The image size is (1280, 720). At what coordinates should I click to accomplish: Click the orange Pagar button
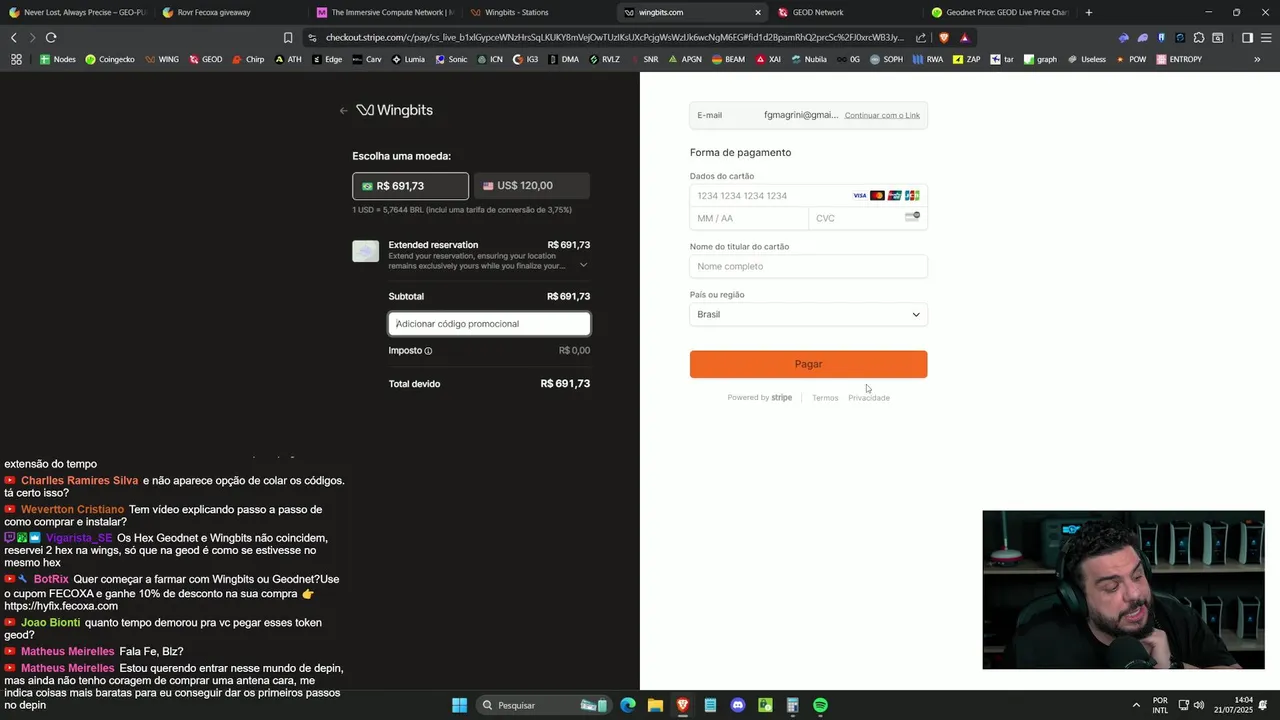point(808,364)
